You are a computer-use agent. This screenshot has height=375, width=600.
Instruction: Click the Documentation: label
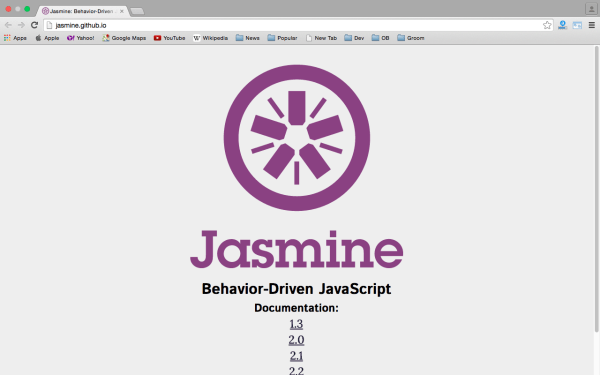click(297, 308)
